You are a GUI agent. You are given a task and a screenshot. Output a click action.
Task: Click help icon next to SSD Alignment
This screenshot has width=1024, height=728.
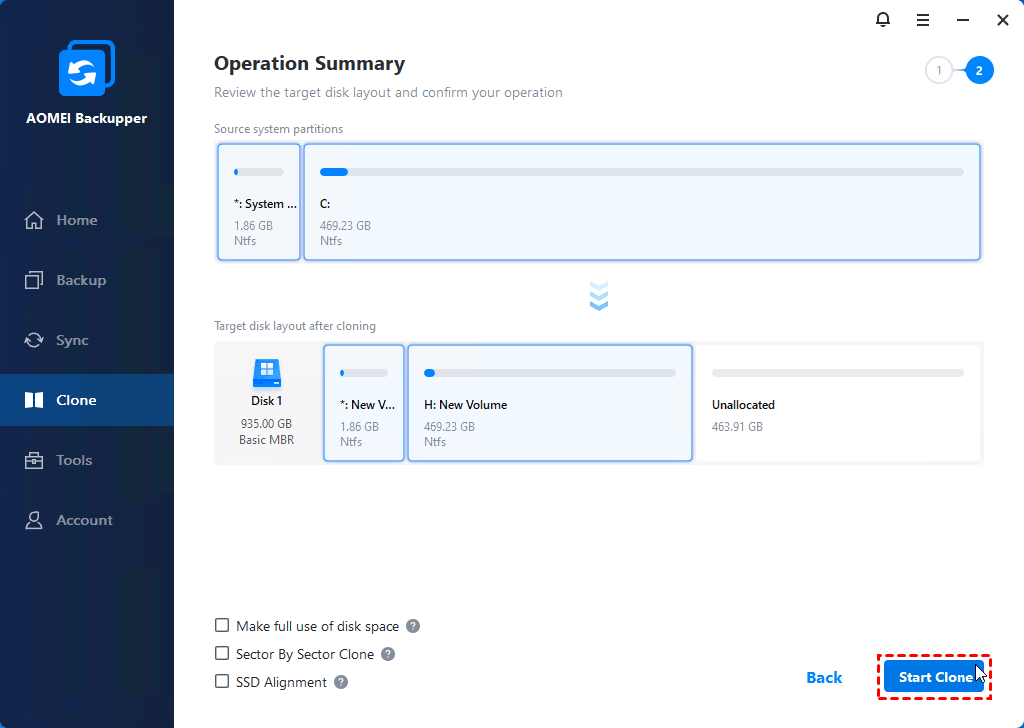click(x=341, y=682)
